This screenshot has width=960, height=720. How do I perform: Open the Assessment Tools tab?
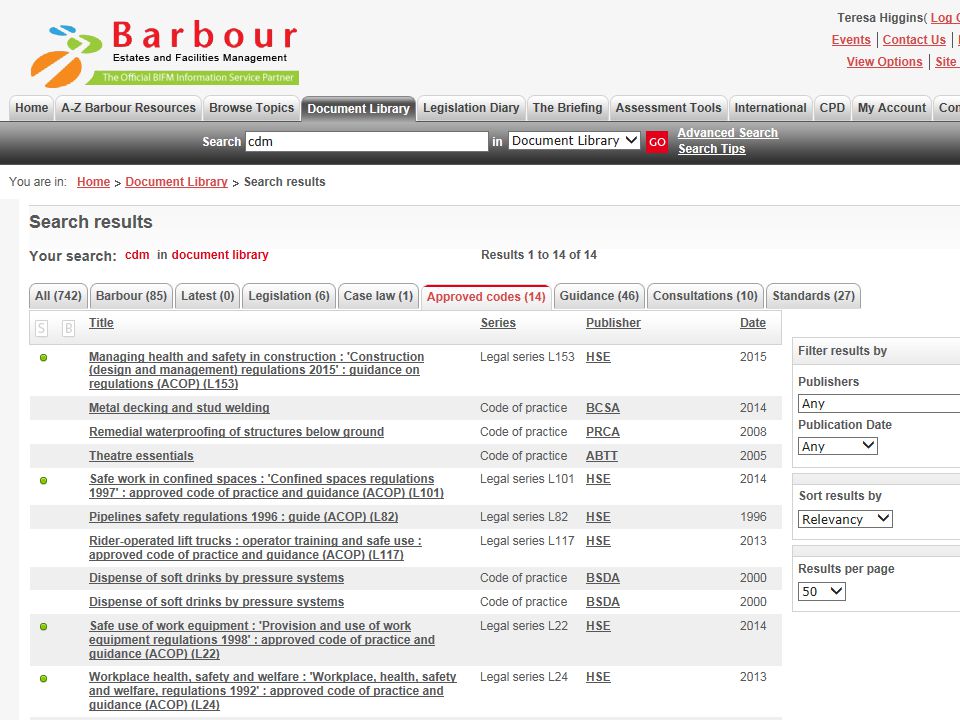tap(669, 108)
